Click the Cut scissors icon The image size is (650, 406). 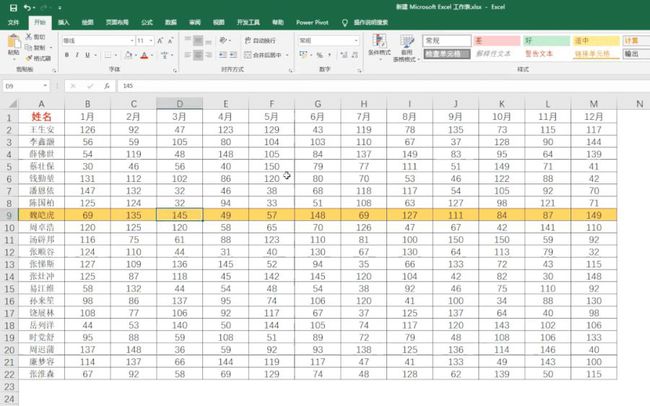[29, 36]
